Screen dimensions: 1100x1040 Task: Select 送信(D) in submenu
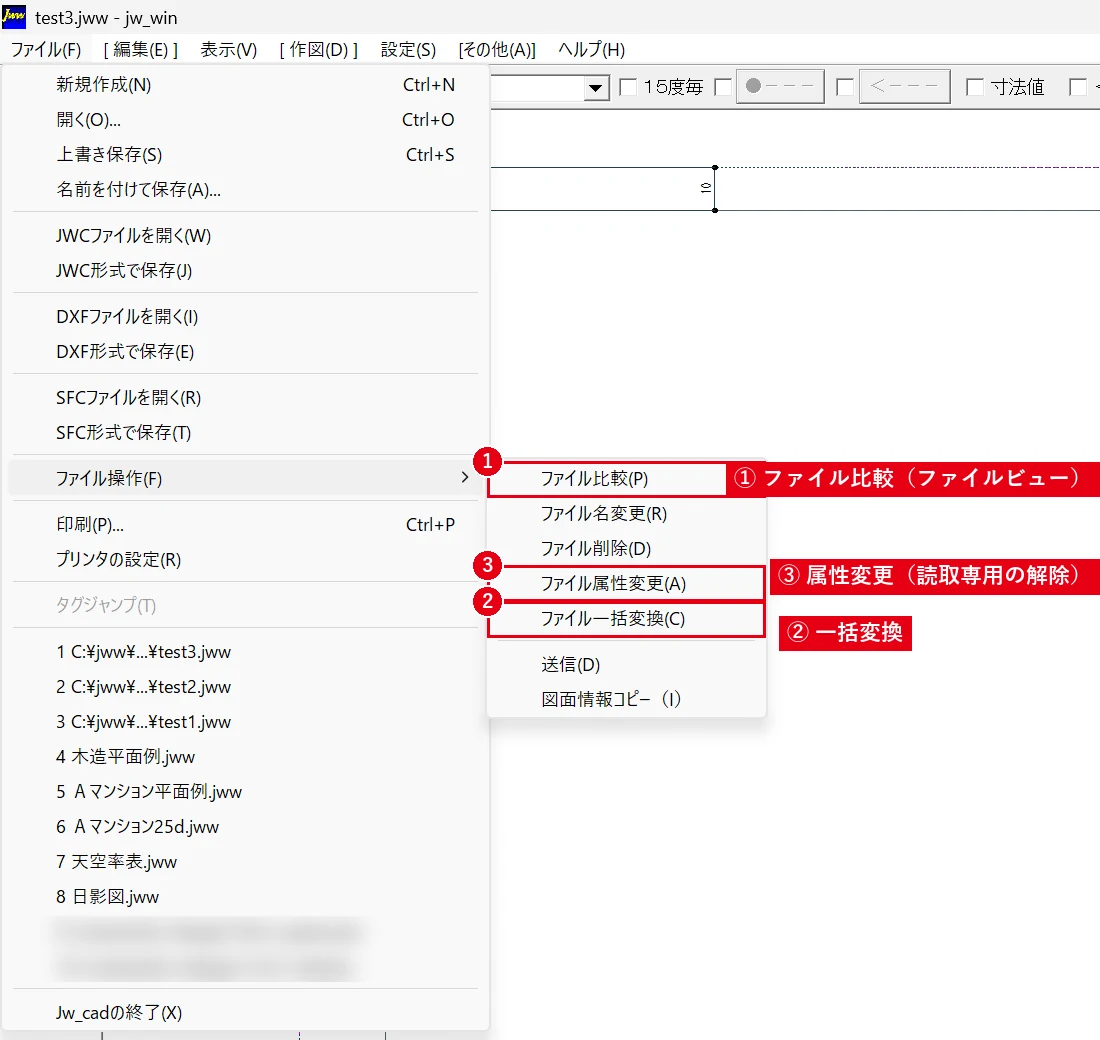[626, 665]
